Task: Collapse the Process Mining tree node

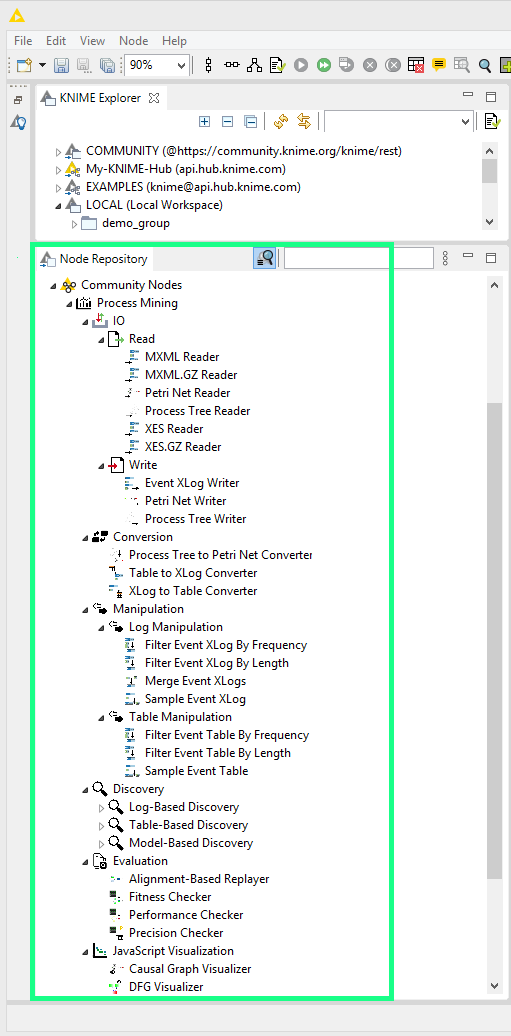Action: pos(69,304)
